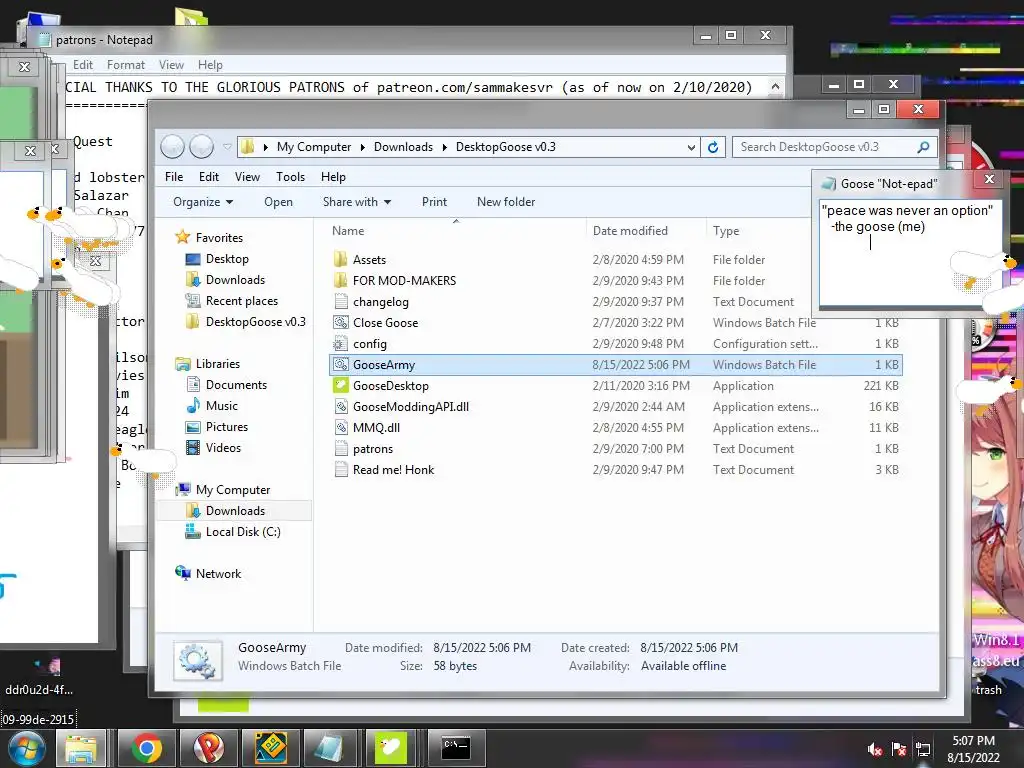The width and height of the screenshot is (1024, 768).
Task: Click the New folder button
Action: 506,202
